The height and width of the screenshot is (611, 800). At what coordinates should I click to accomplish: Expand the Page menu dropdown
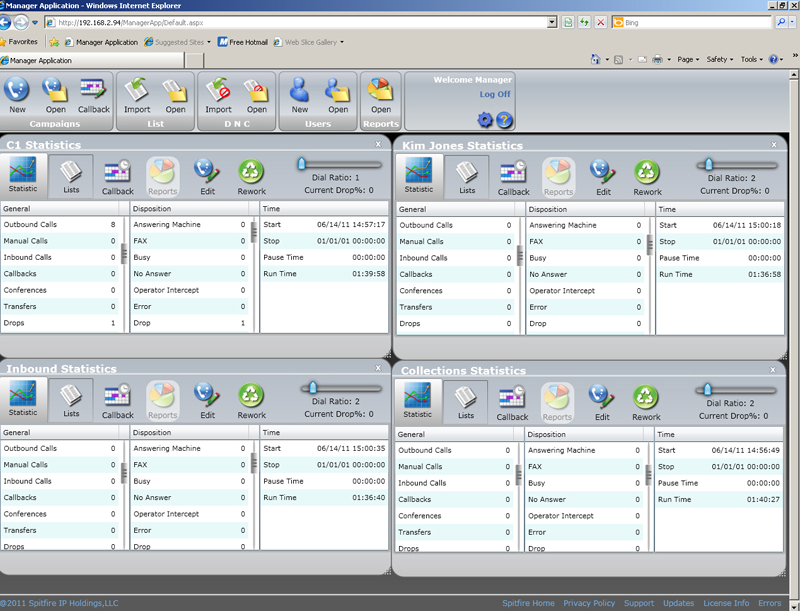688,59
